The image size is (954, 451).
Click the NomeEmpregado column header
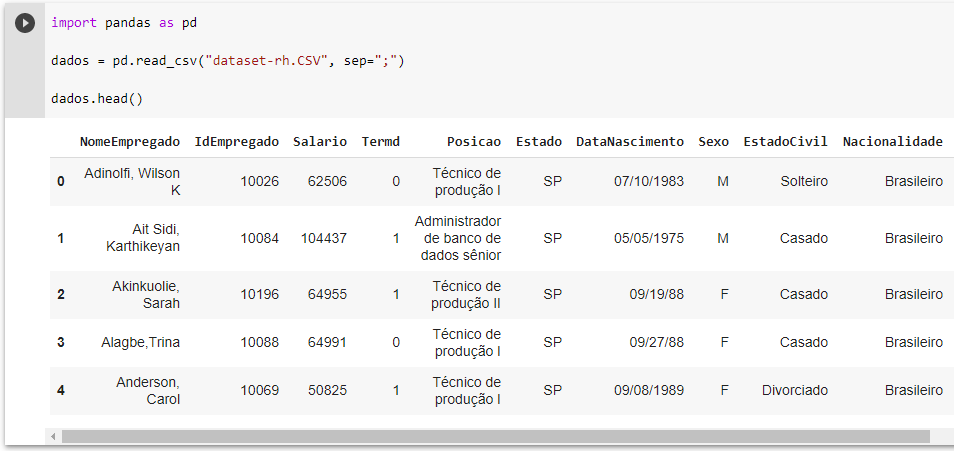tap(130, 141)
